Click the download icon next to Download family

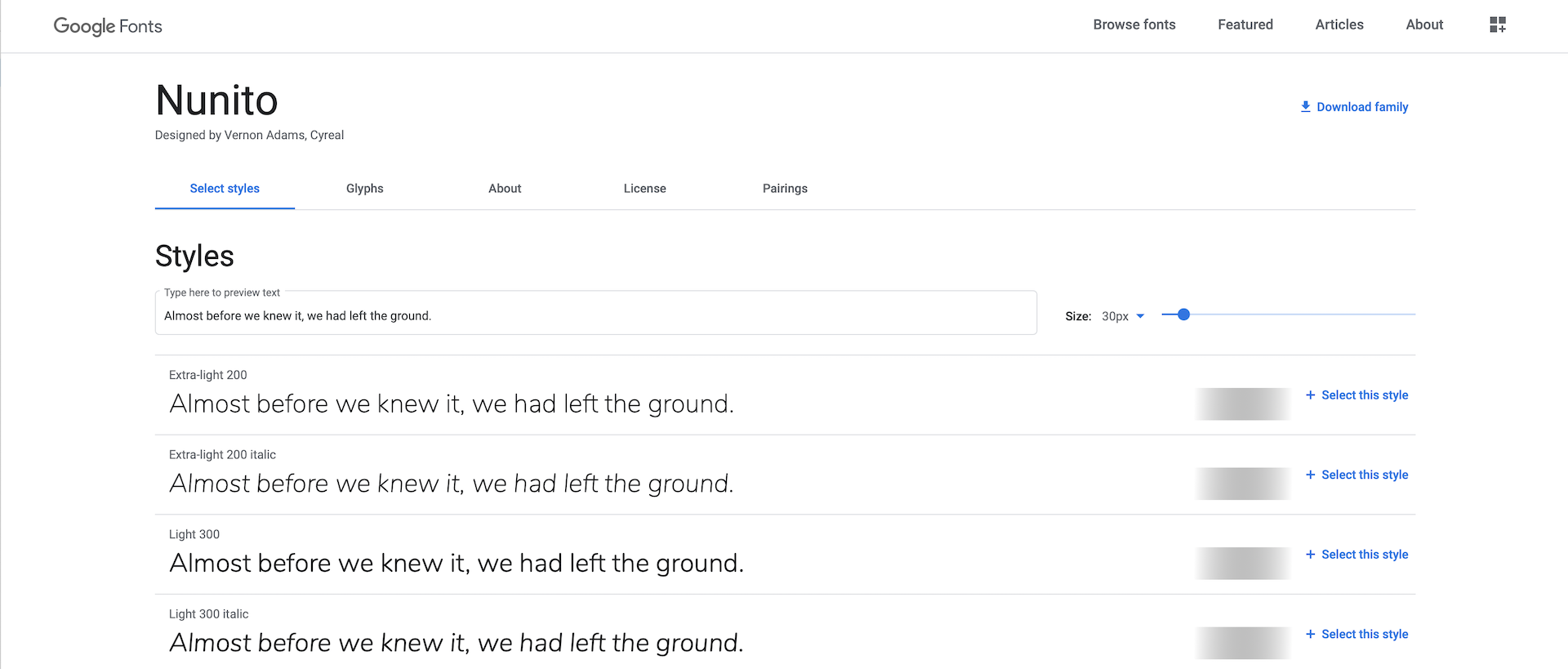click(x=1304, y=106)
